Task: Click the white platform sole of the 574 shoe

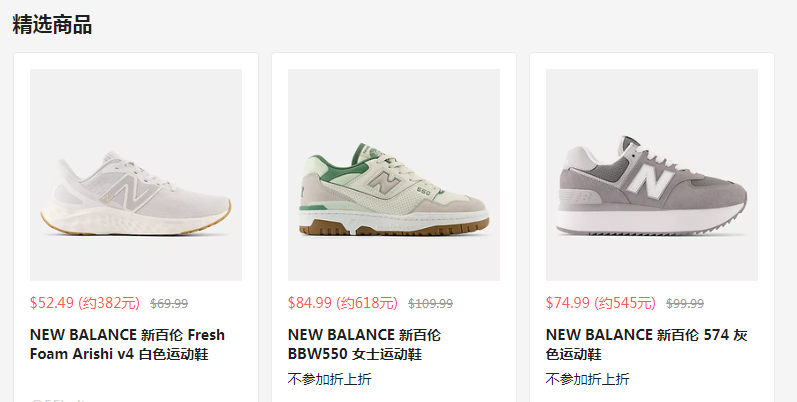Action: pyautogui.click(x=650, y=220)
